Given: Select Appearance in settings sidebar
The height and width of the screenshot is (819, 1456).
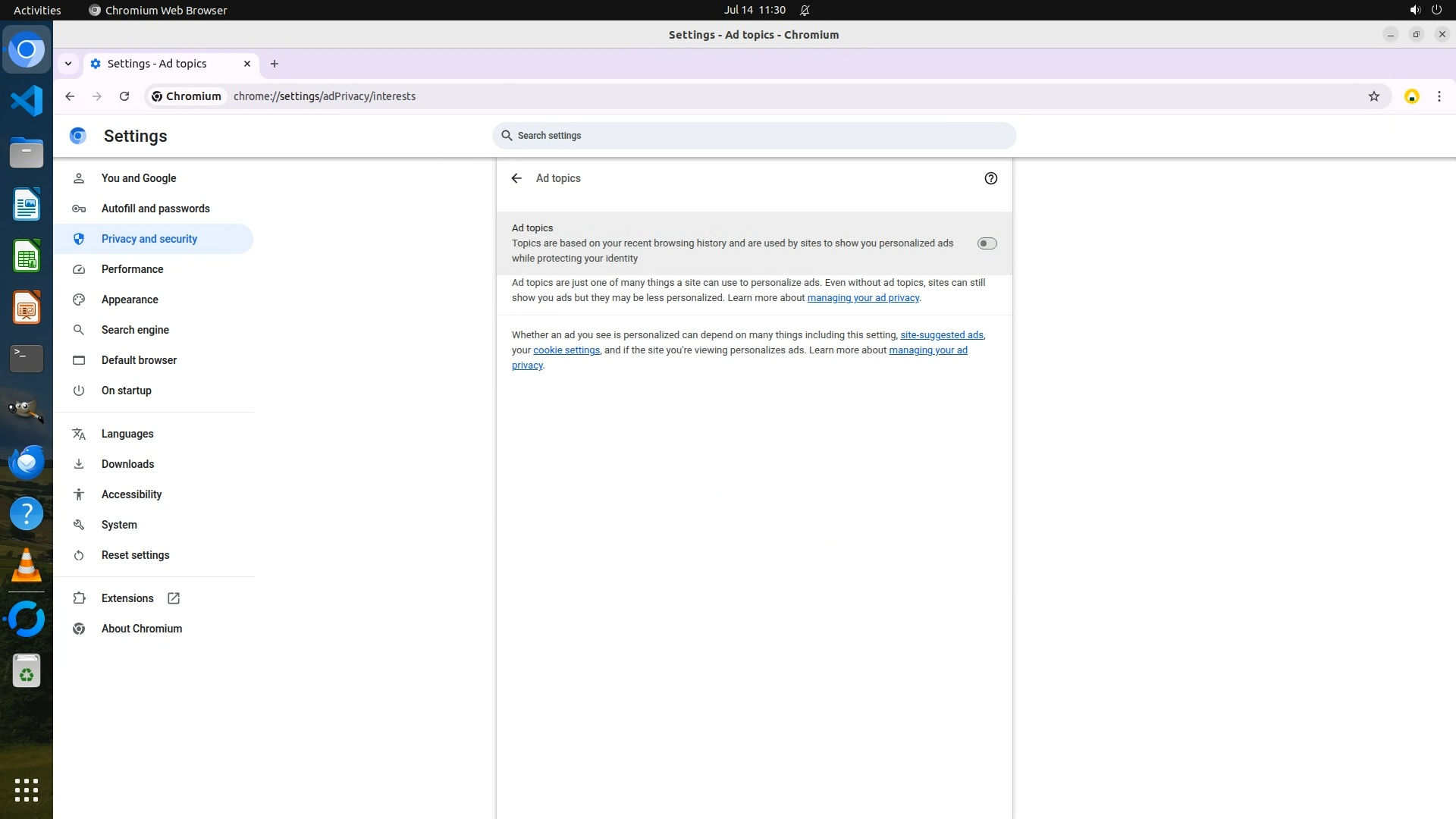Looking at the screenshot, I should coord(130,300).
